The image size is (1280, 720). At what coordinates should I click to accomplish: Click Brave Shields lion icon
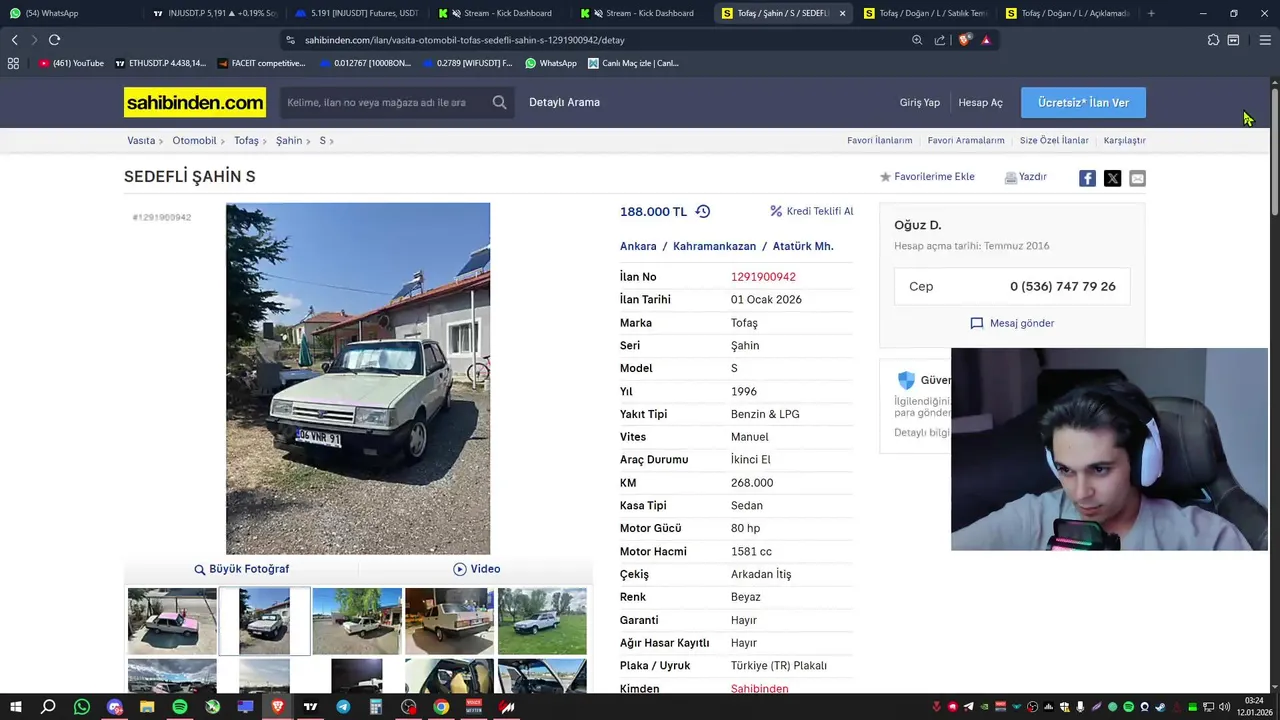click(x=964, y=40)
